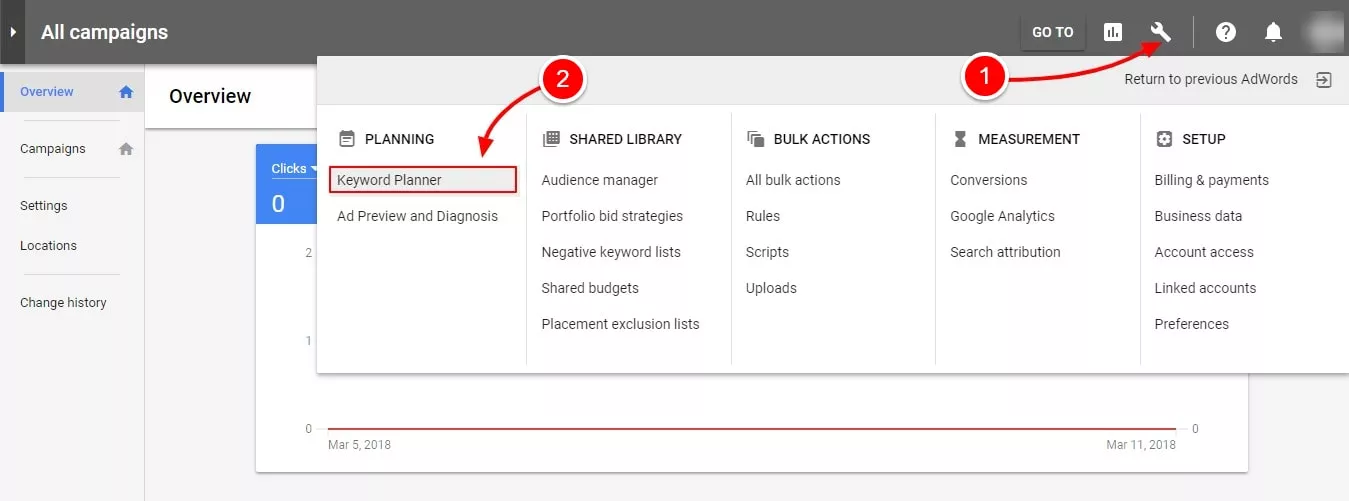Click the GO TO button
This screenshot has height=501, width=1349.
pos(1053,32)
